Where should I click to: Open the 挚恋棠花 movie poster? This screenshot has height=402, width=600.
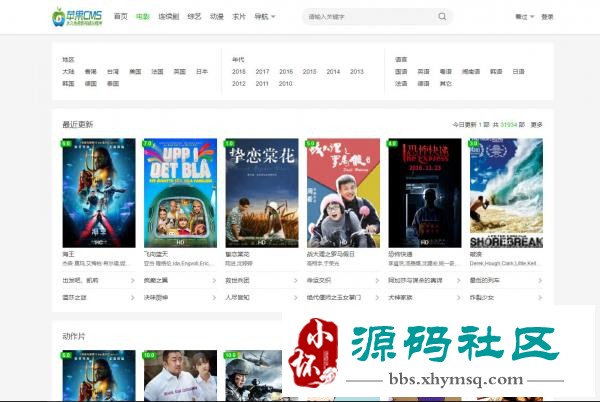pos(262,193)
